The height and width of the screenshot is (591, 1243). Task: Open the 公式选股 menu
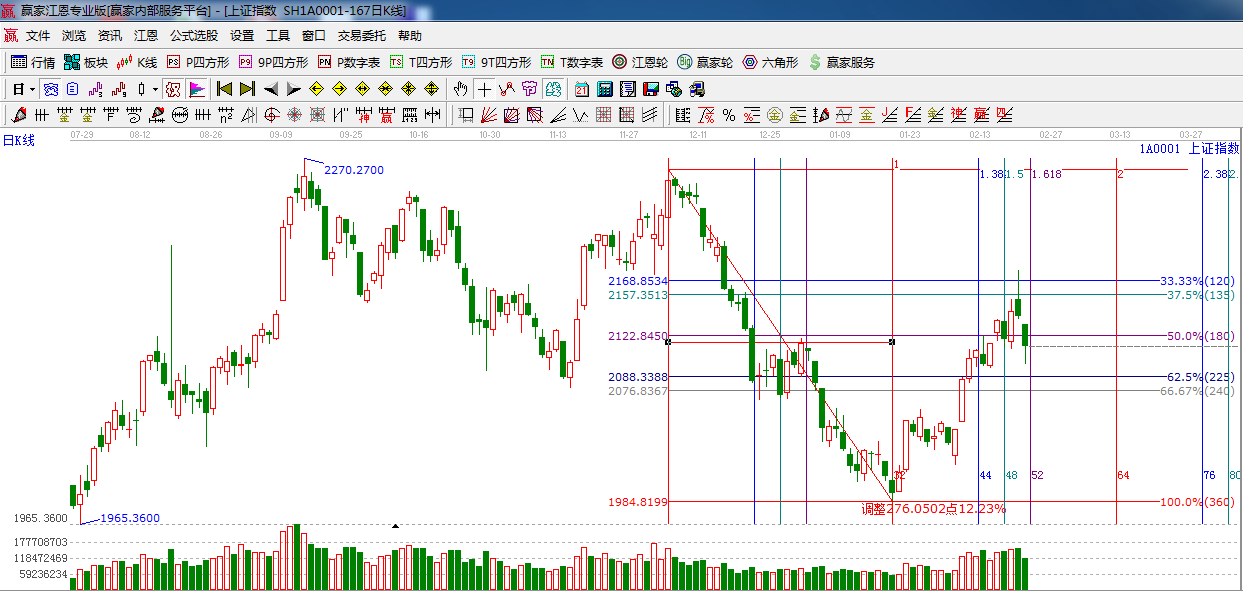pos(193,35)
